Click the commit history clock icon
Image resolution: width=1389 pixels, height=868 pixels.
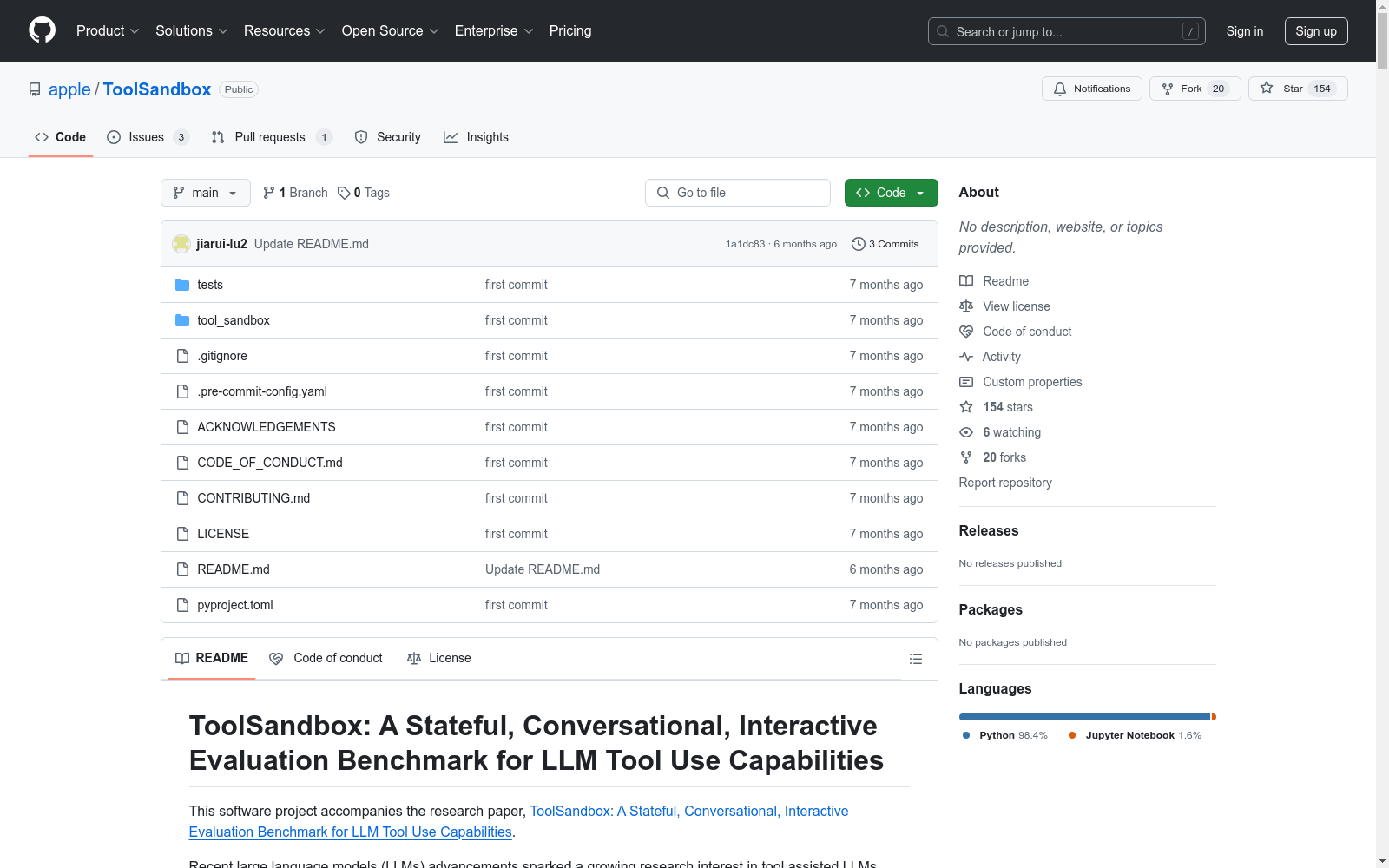pyautogui.click(x=859, y=244)
